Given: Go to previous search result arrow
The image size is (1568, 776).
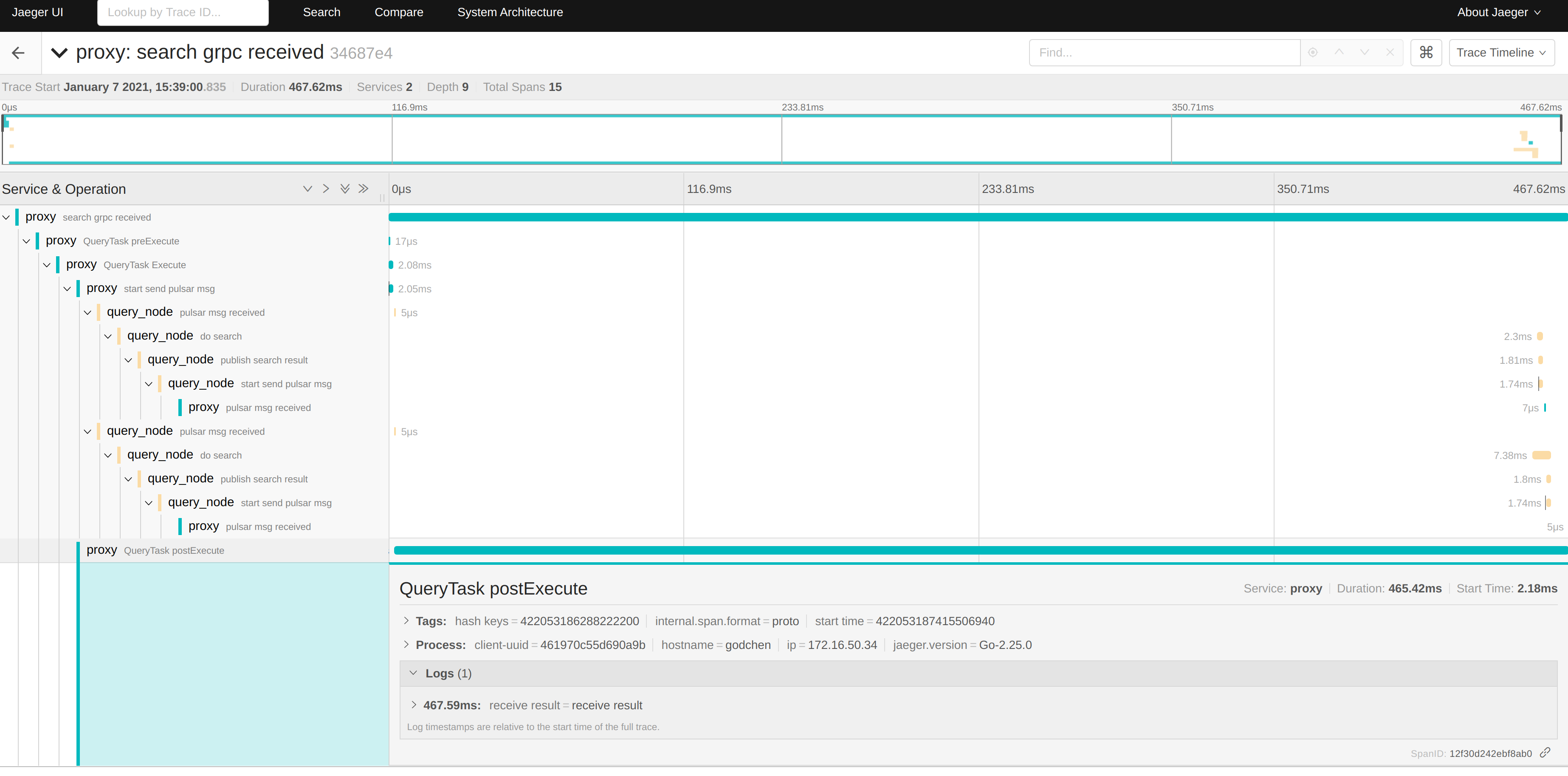Looking at the screenshot, I should 1339,52.
